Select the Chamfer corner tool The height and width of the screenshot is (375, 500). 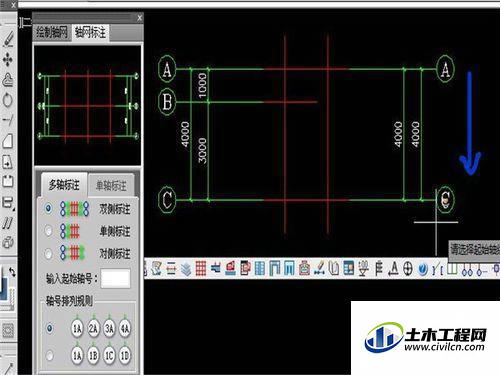click(8, 141)
